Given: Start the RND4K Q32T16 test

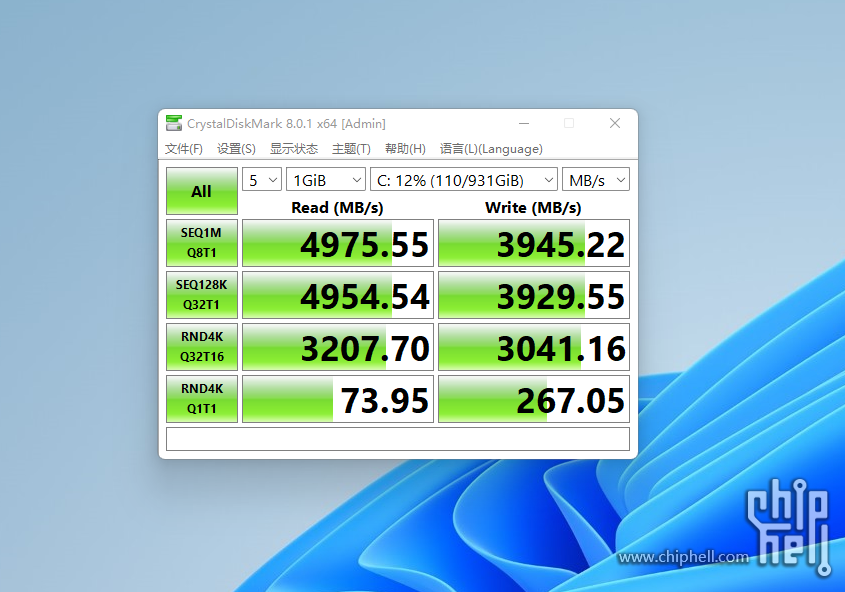Looking at the screenshot, I should (202, 347).
